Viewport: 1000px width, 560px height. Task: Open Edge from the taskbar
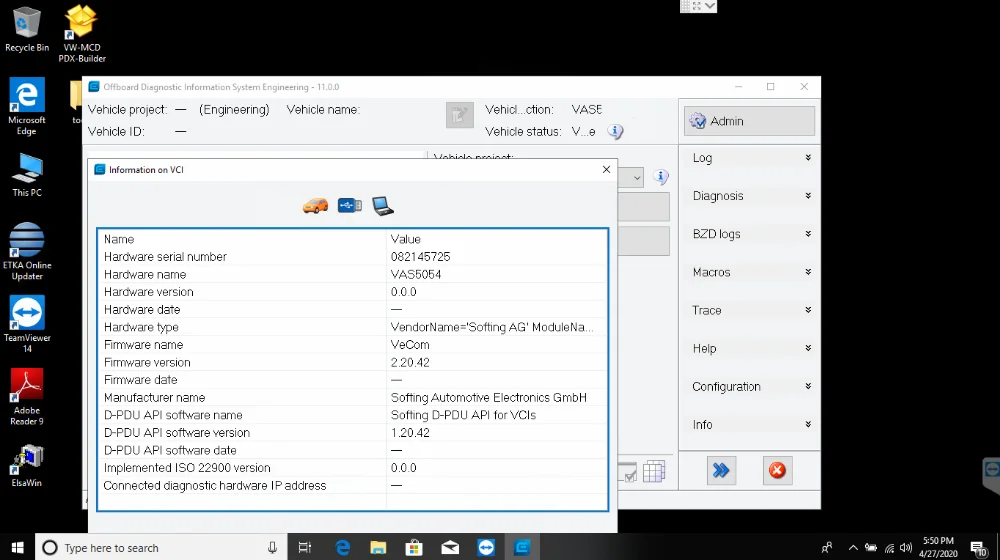[342, 548]
